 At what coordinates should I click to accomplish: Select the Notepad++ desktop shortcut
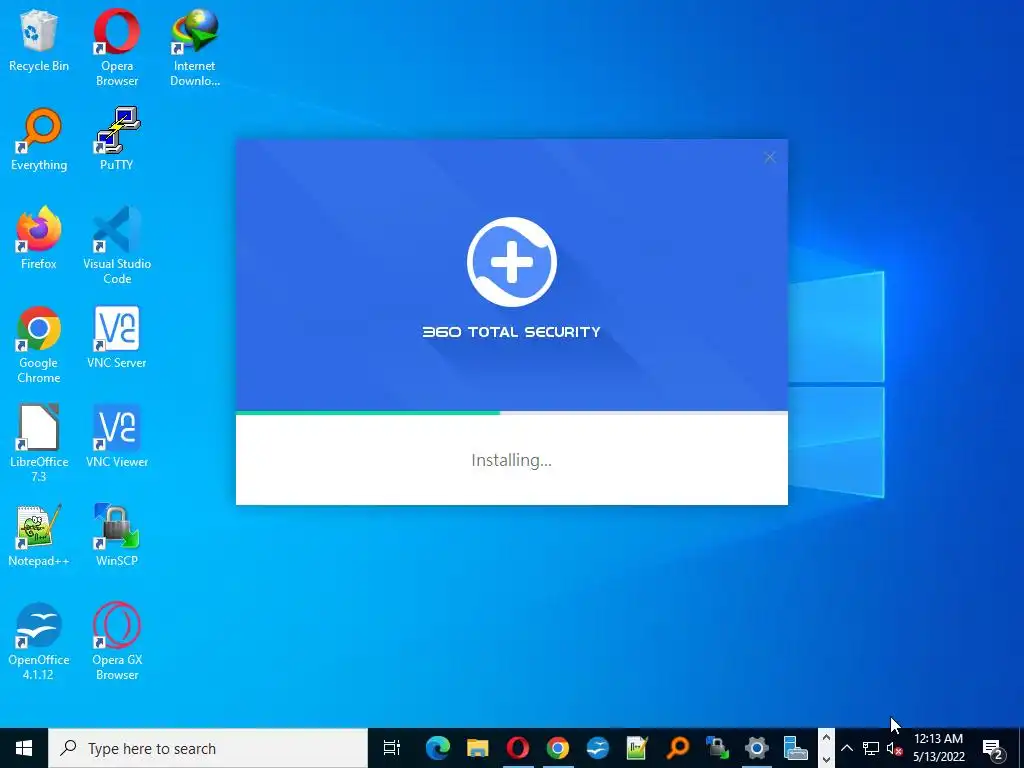tap(39, 536)
